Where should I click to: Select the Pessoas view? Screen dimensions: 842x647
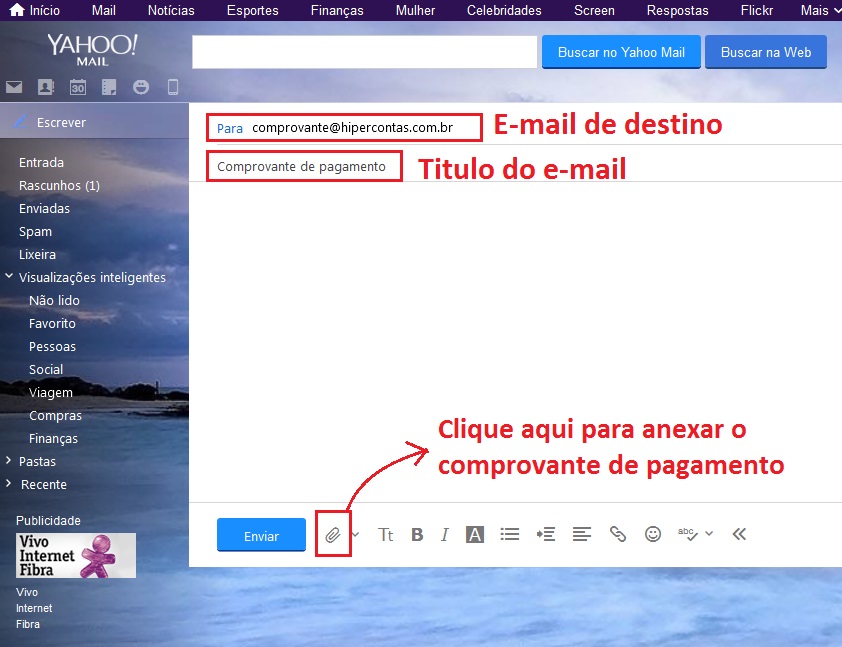coord(53,346)
